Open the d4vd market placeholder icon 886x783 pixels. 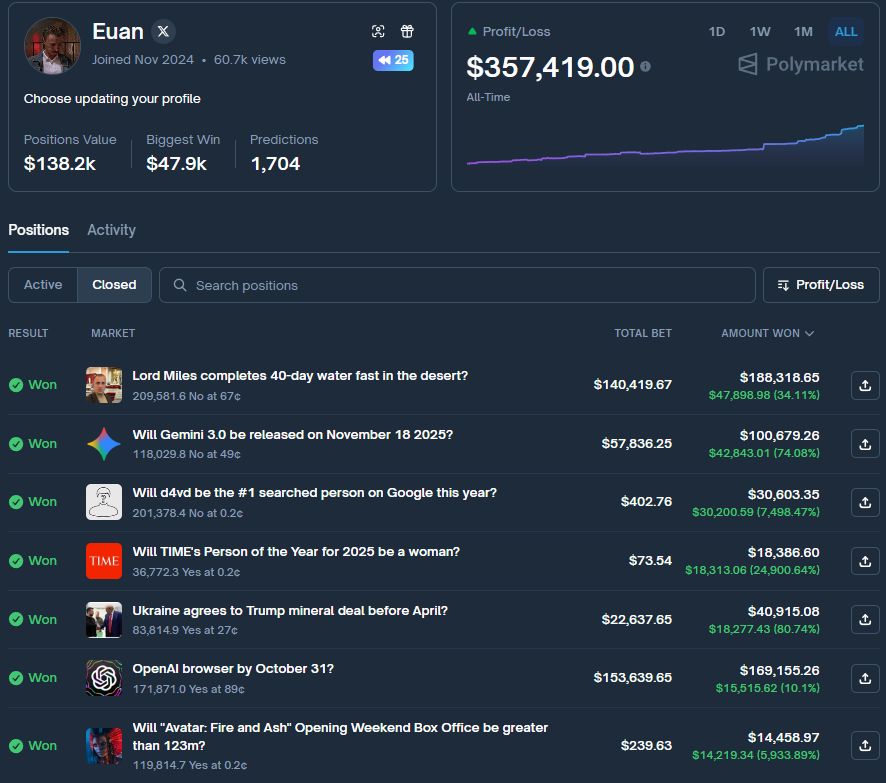(x=104, y=502)
